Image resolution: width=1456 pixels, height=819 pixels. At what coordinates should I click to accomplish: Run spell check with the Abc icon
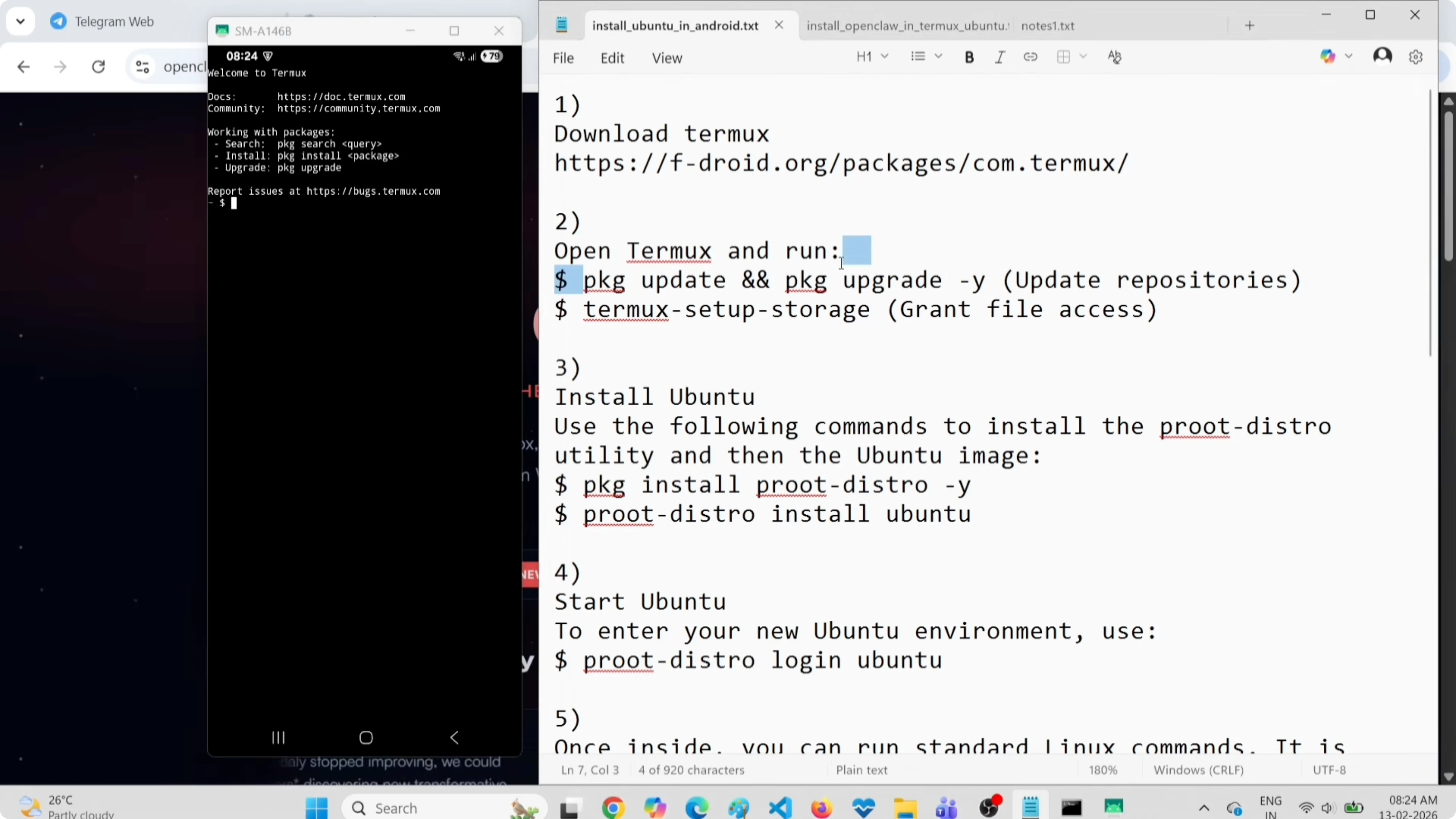click(1115, 57)
